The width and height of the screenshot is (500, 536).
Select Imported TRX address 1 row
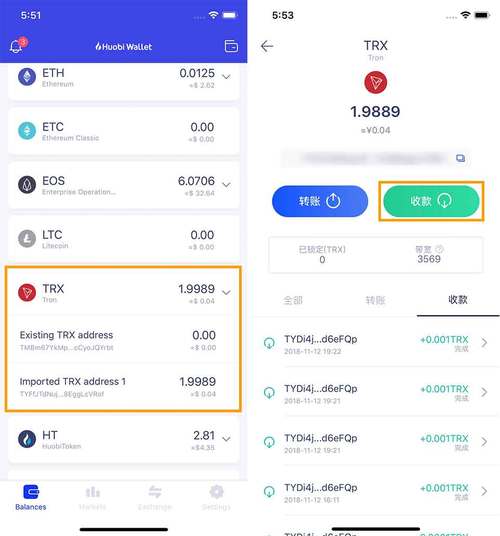pos(123,387)
